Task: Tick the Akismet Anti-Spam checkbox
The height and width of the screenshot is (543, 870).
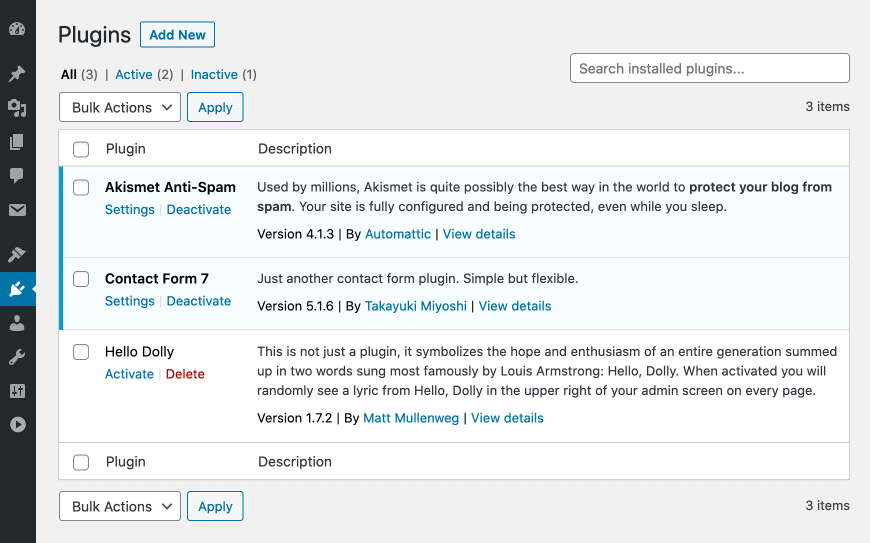Action: coord(81,187)
